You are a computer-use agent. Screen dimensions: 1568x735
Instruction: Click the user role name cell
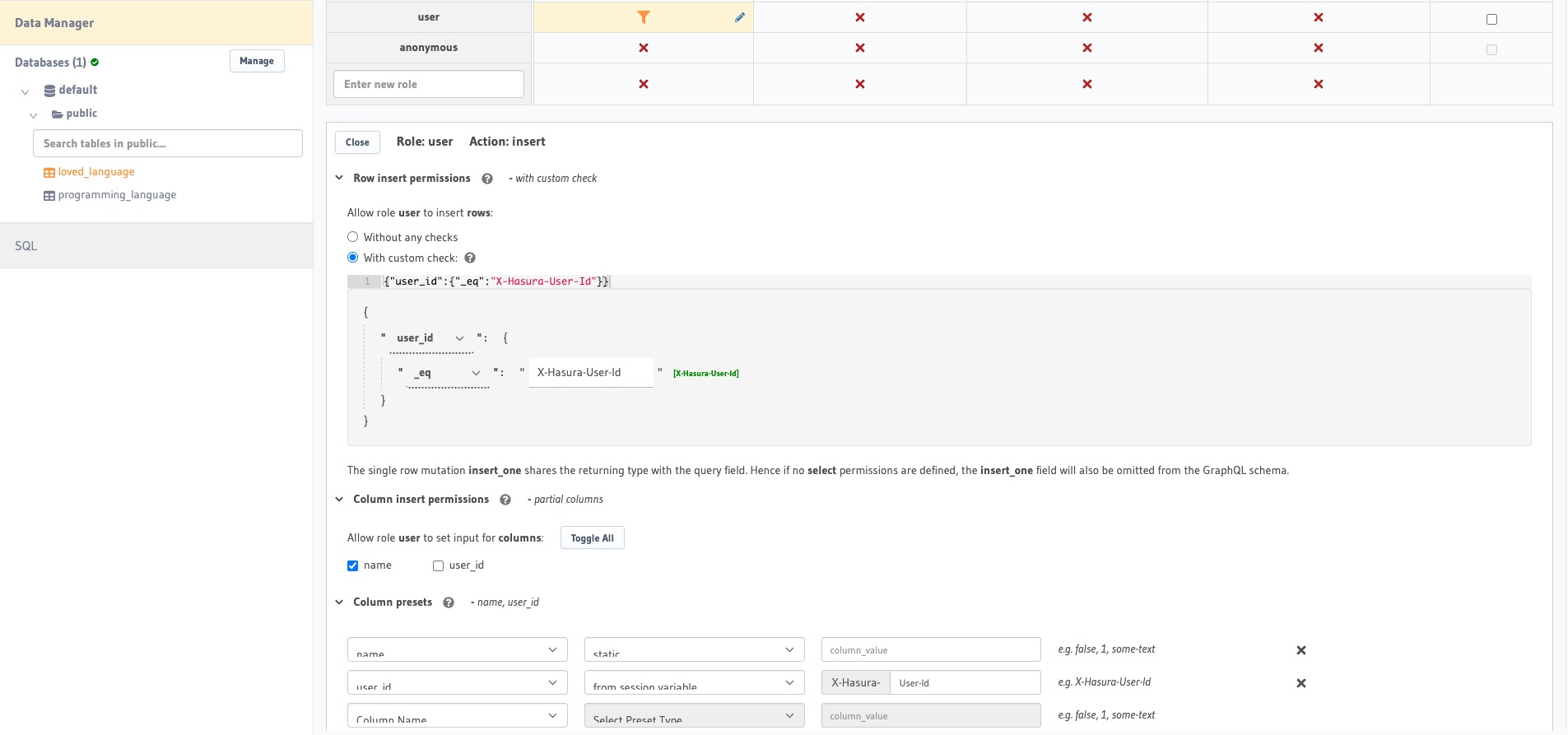coord(429,17)
